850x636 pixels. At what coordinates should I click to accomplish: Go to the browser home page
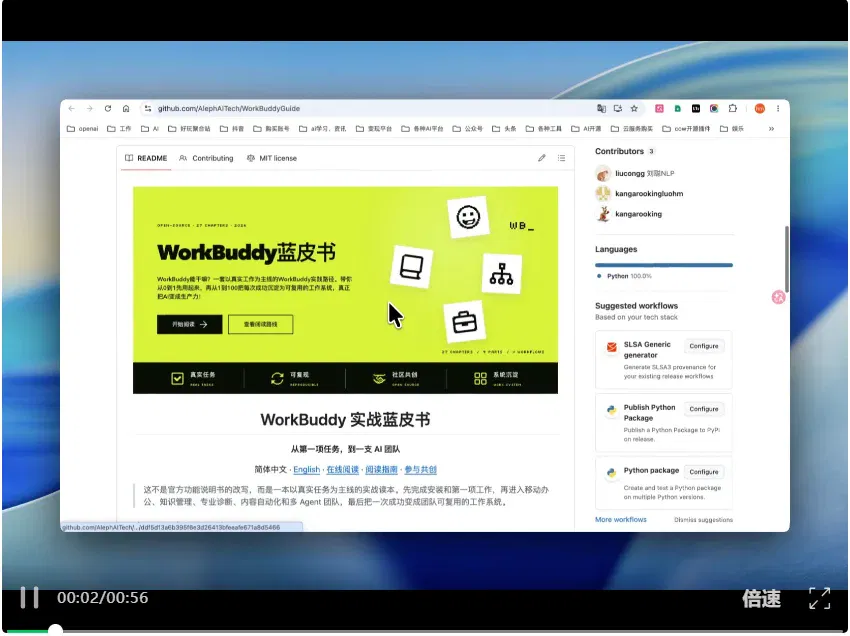(x=126, y=108)
